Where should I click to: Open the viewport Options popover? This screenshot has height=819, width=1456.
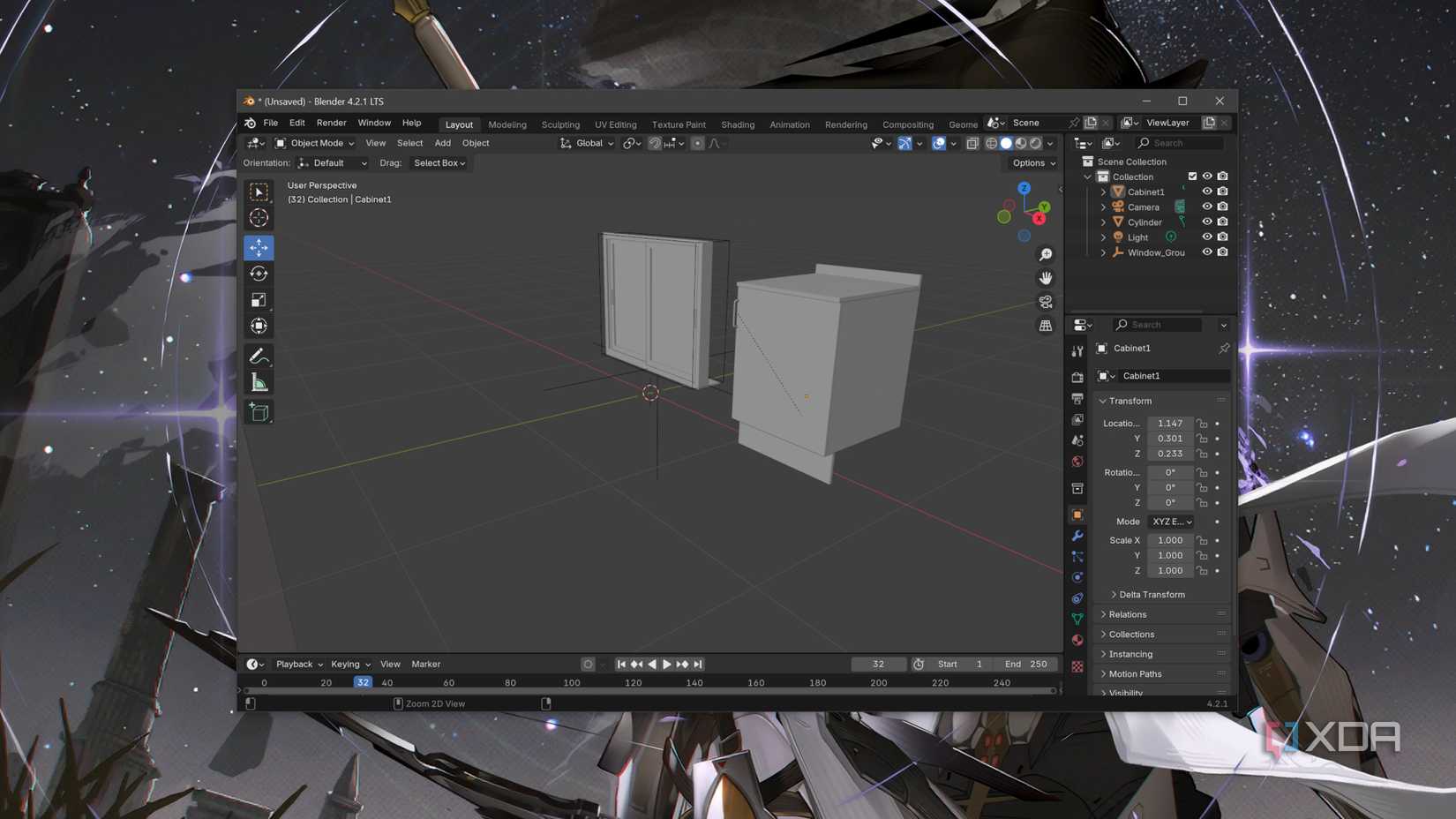coord(1031,162)
